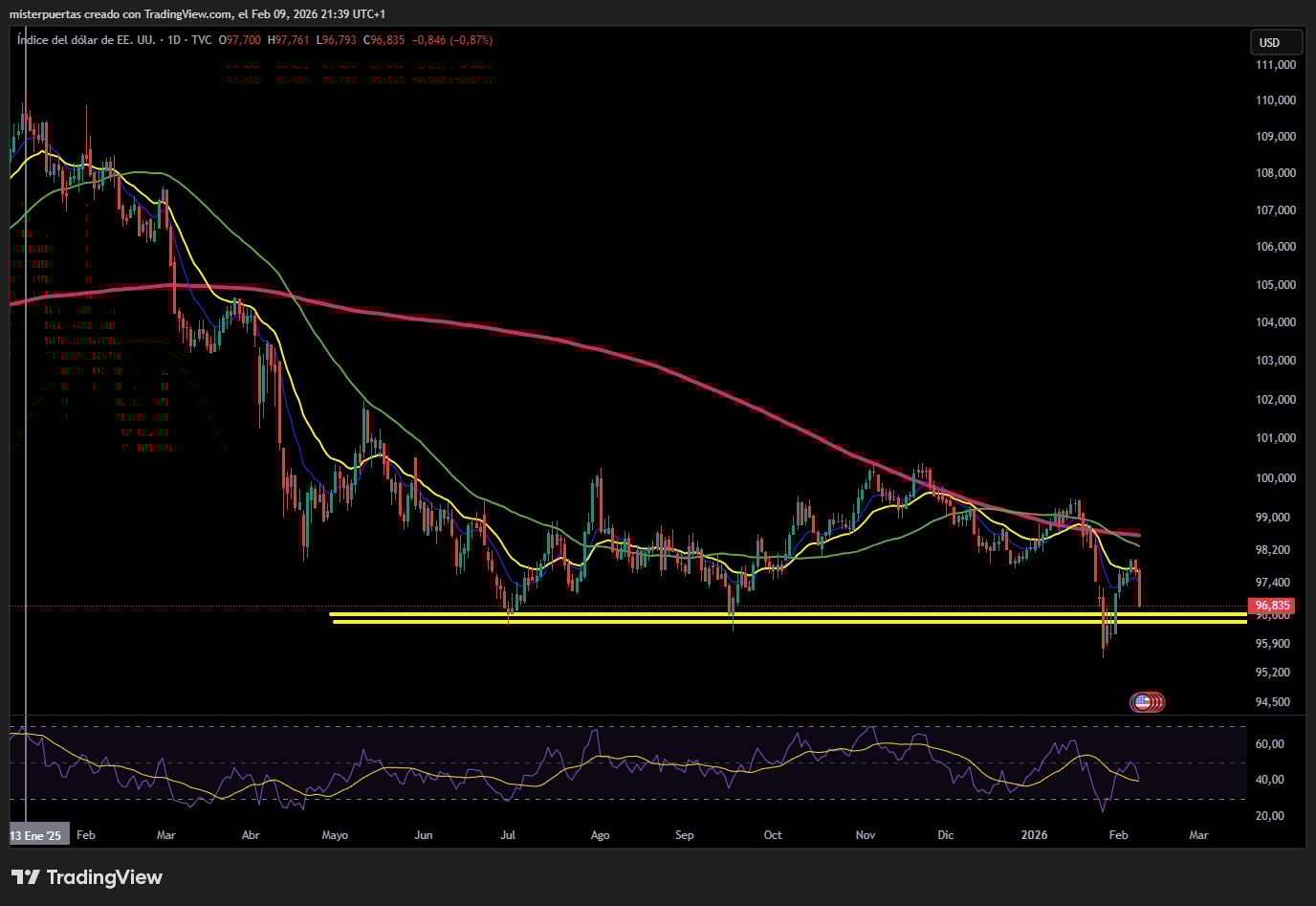Click the 40,00 RSI scale label
This screenshot has height=906, width=1316.
1269,780
